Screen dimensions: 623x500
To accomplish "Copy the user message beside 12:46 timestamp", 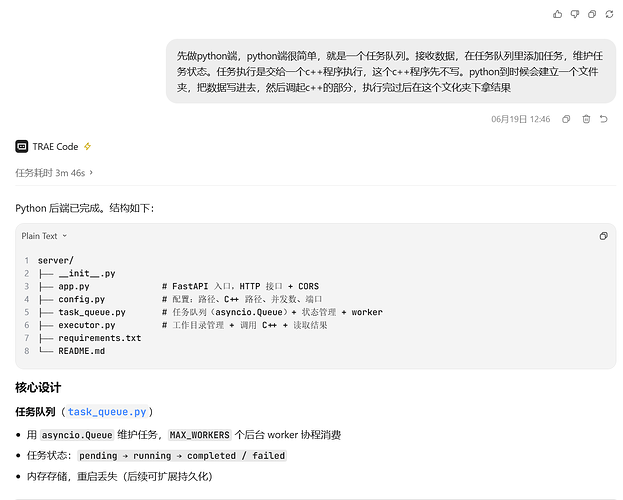I will pos(566,119).
